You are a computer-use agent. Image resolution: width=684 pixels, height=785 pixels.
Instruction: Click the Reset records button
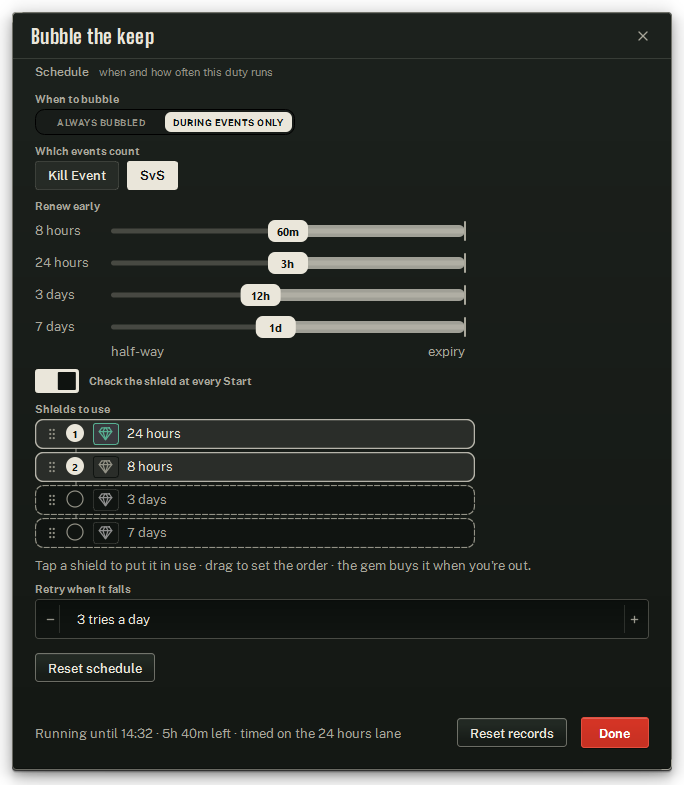pos(512,733)
